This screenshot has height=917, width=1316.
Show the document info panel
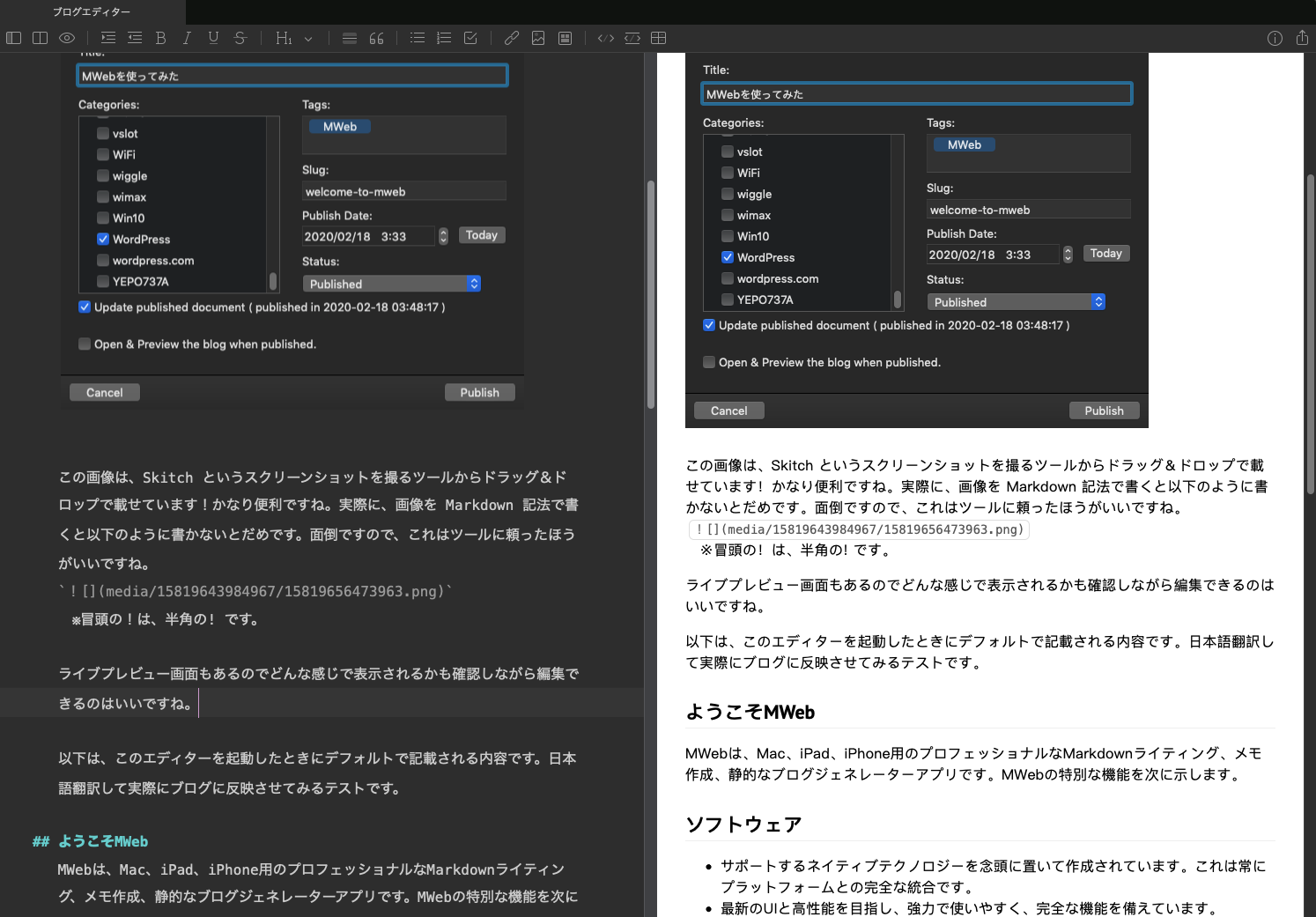1275,38
